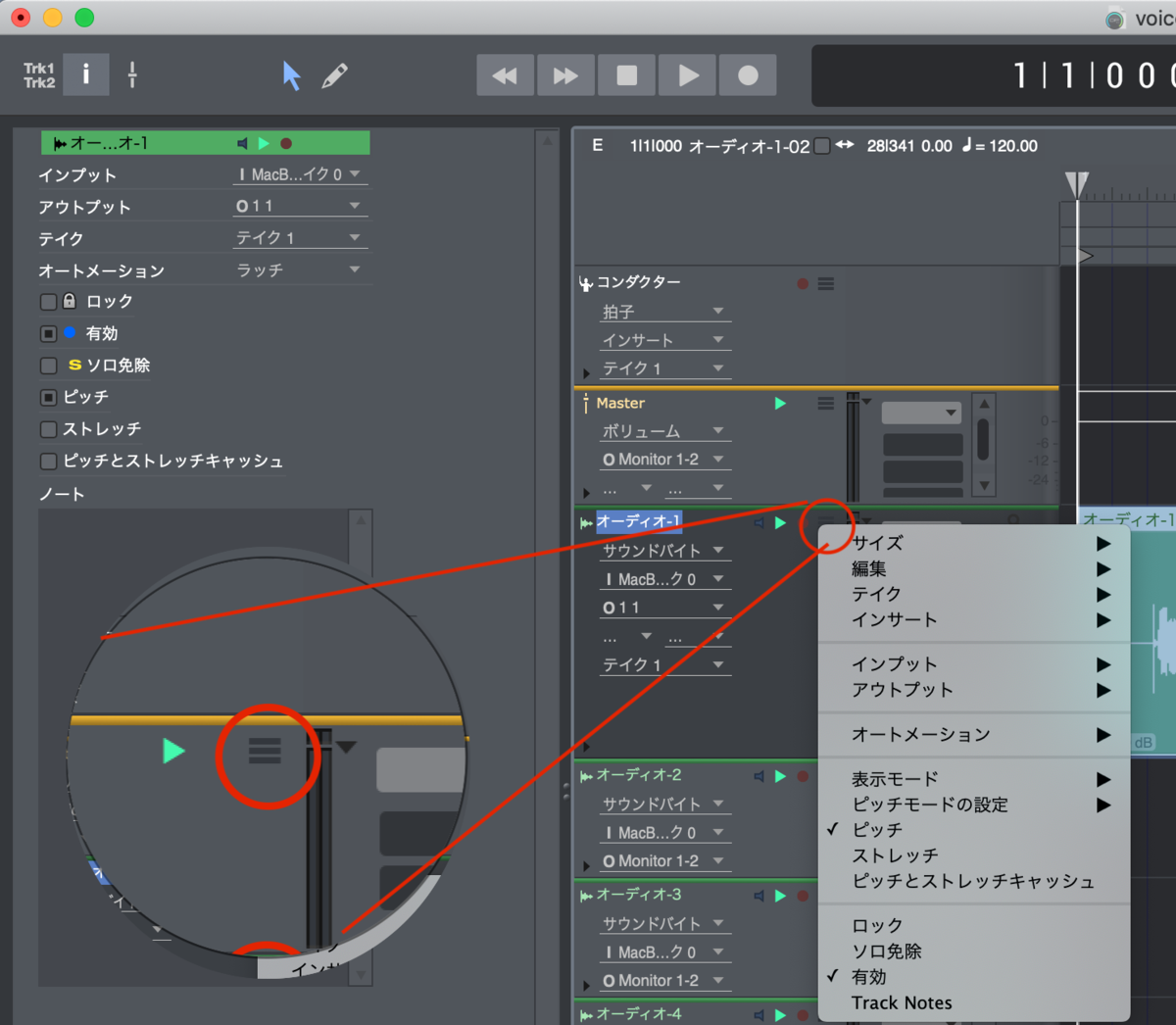Viewport: 1176px width, 1025px height.
Task: Select the pointer tool in the toolbar
Action: [x=291, y=74]
